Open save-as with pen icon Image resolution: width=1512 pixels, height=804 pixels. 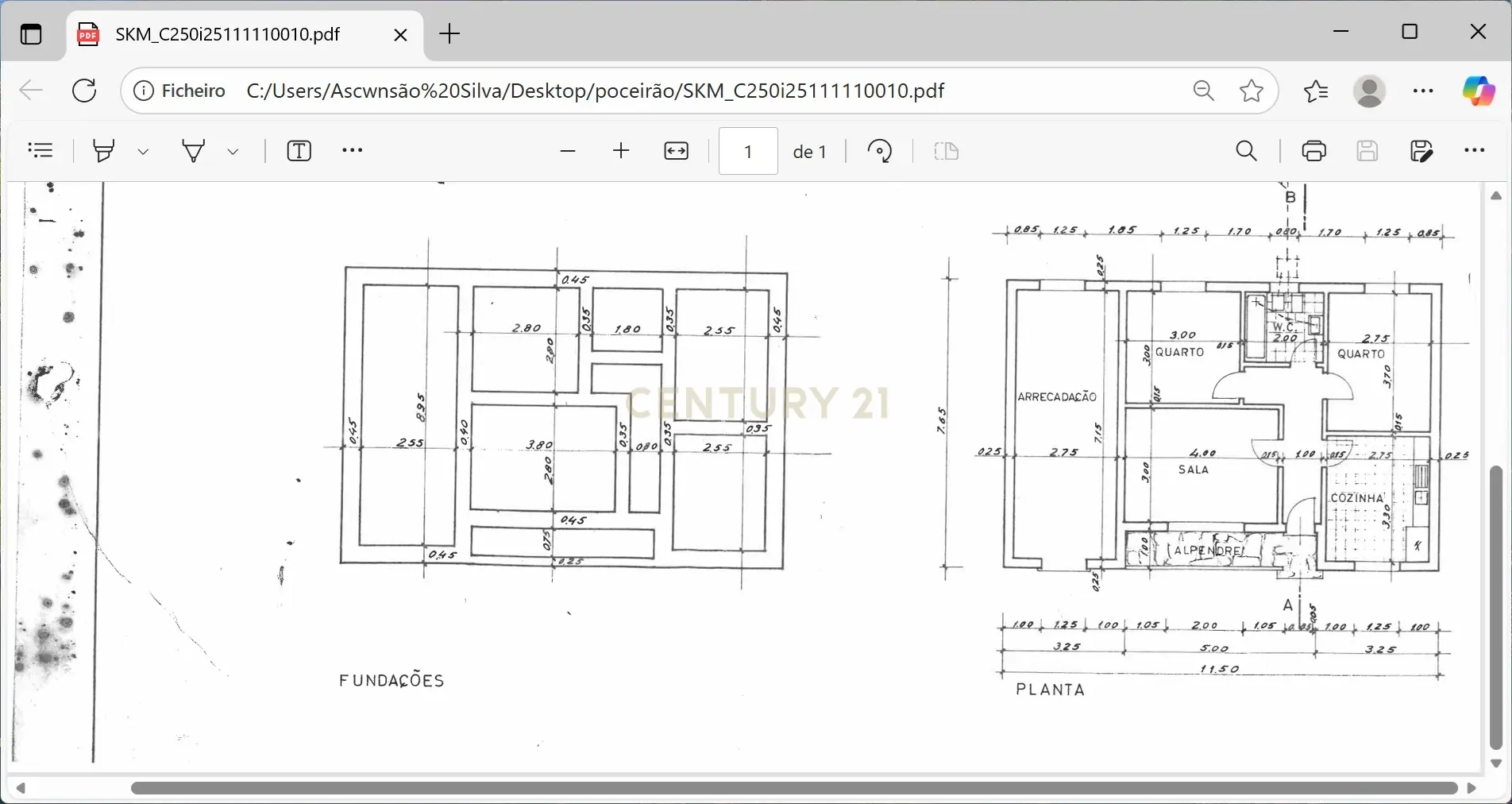coord(1421,151)
